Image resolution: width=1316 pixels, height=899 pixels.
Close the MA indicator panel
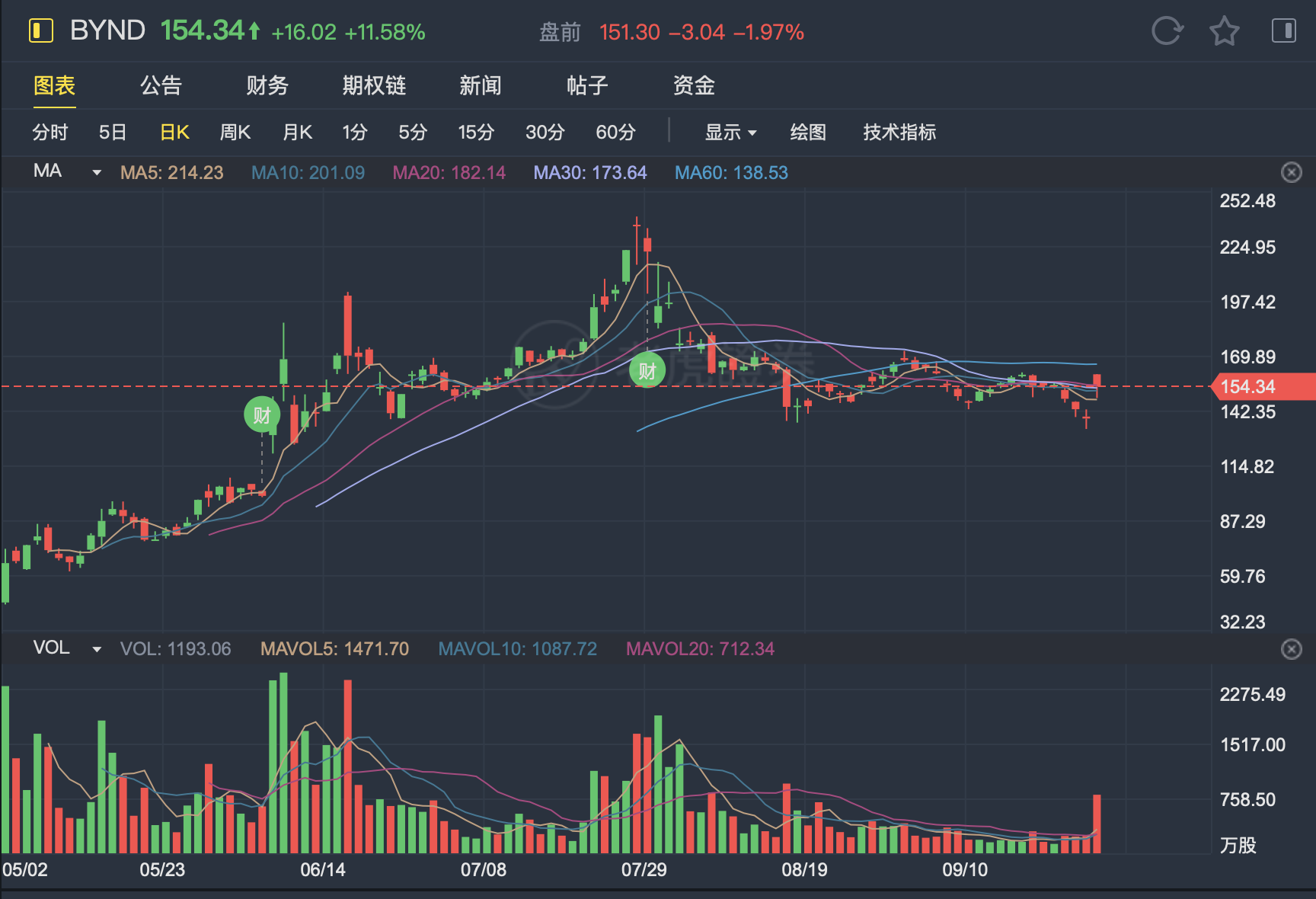[1292, 173]
